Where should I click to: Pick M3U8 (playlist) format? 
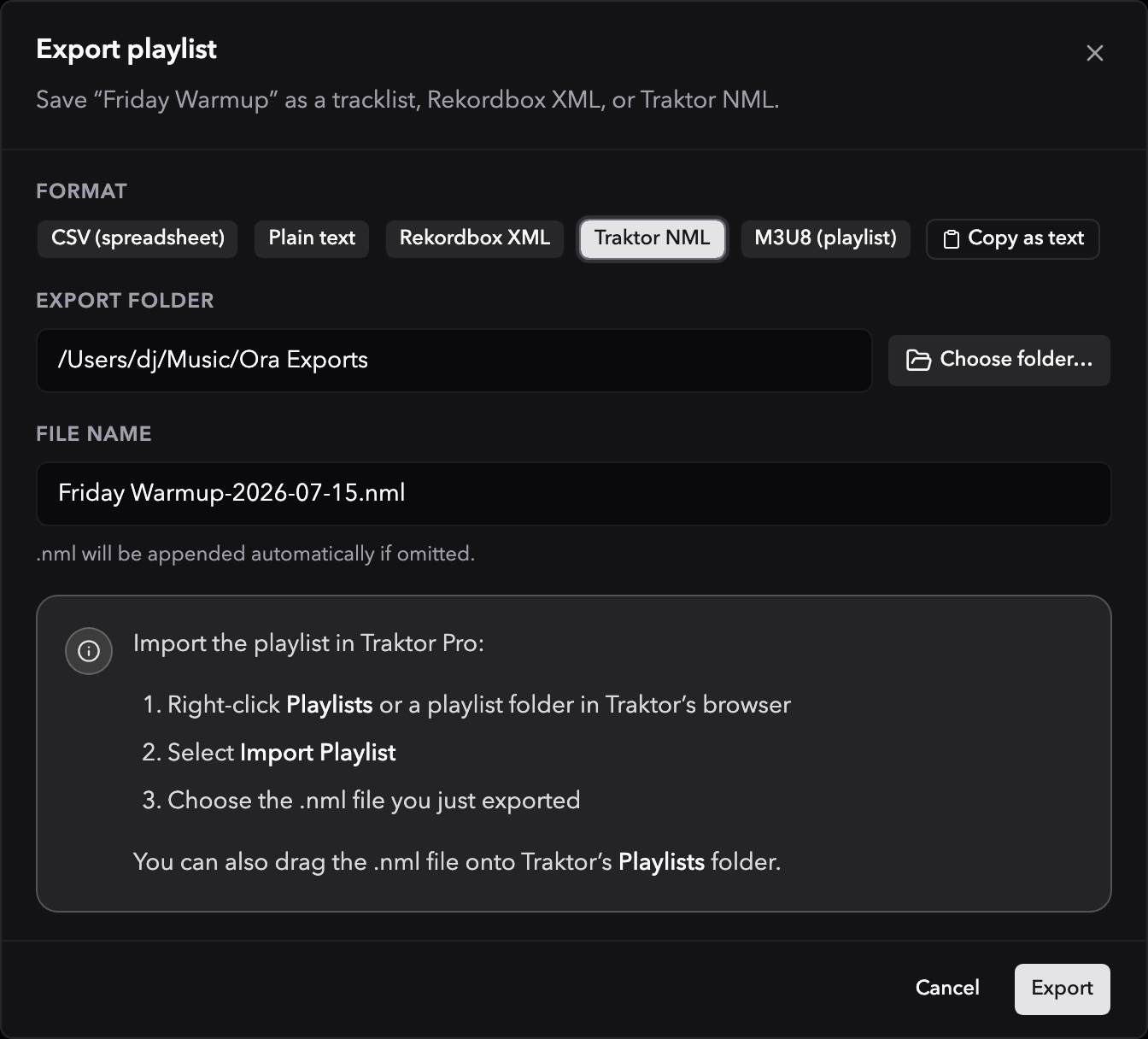tap(825, 238)
